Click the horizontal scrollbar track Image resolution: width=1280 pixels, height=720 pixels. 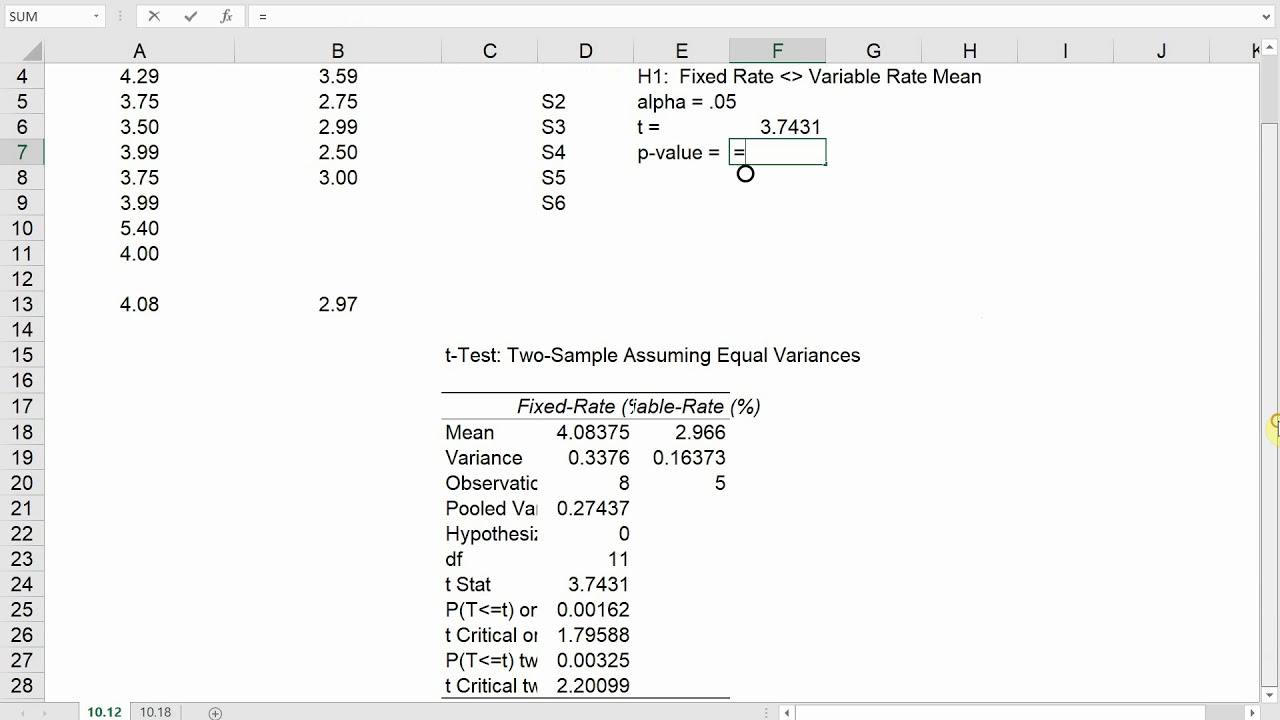coord(1020,712)
